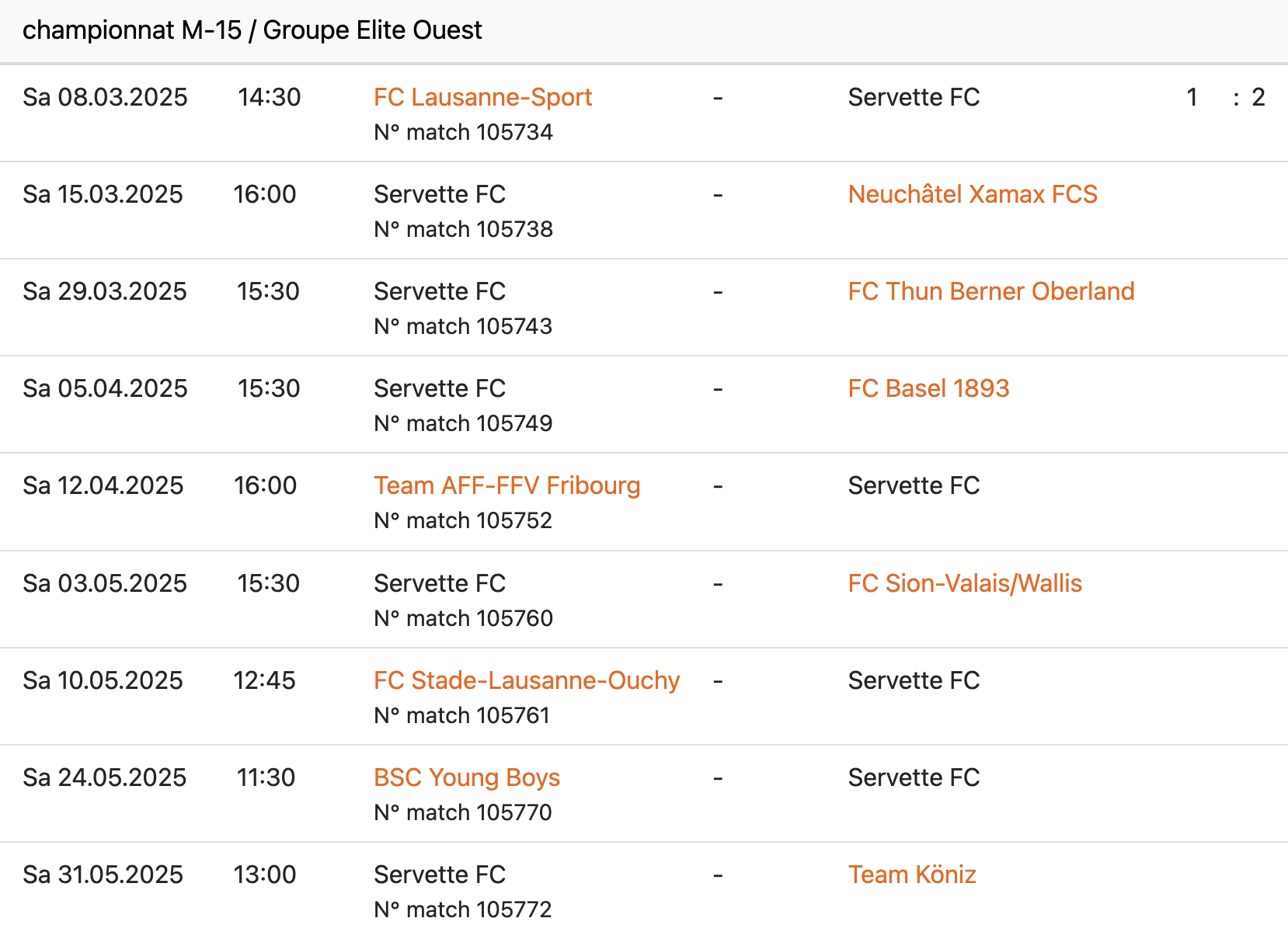Open the FC Basel 1893 team page
This screenshot has width=1288, height=932.
point(928,388)
